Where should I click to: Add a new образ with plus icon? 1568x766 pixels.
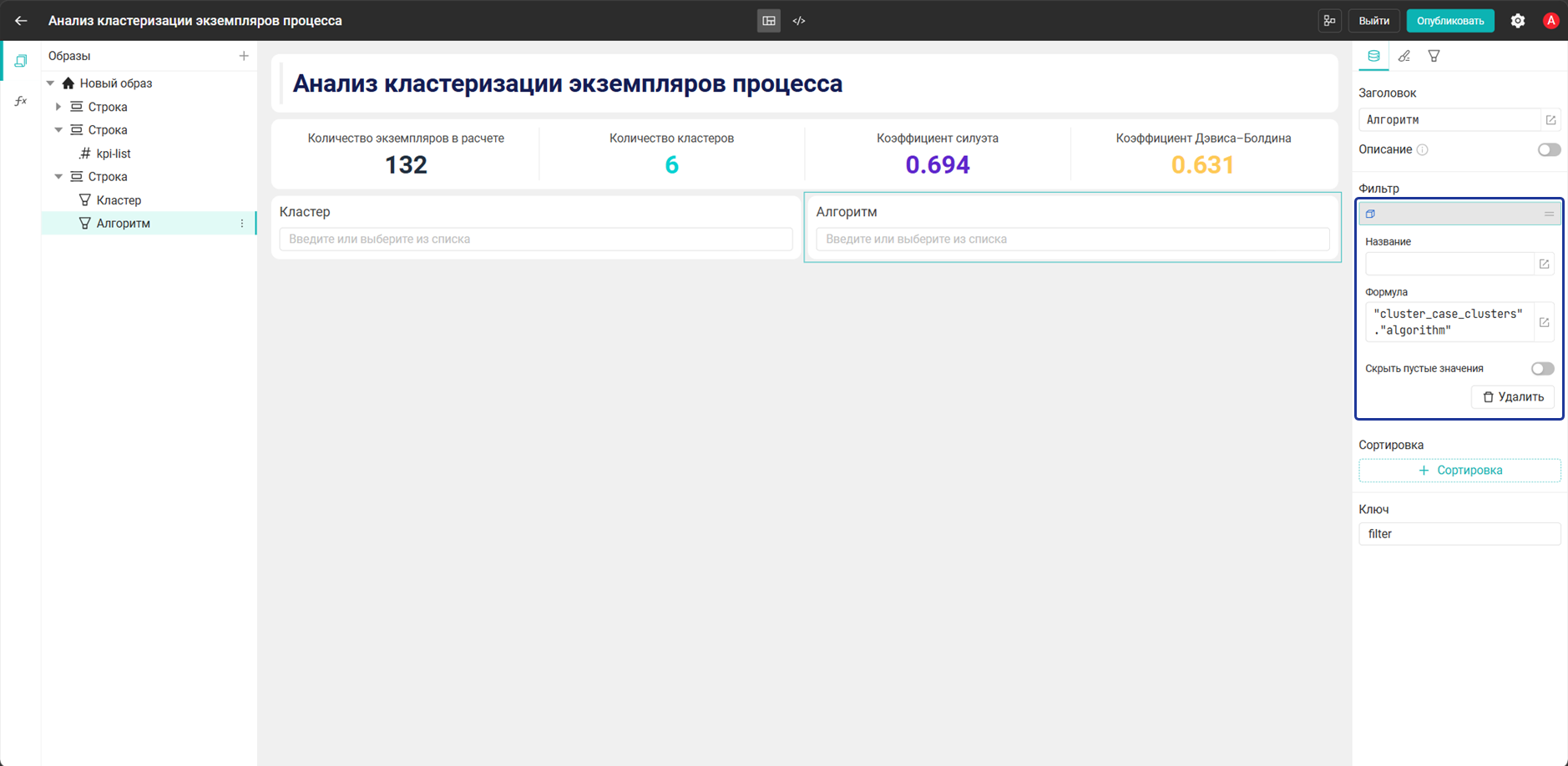244,56
